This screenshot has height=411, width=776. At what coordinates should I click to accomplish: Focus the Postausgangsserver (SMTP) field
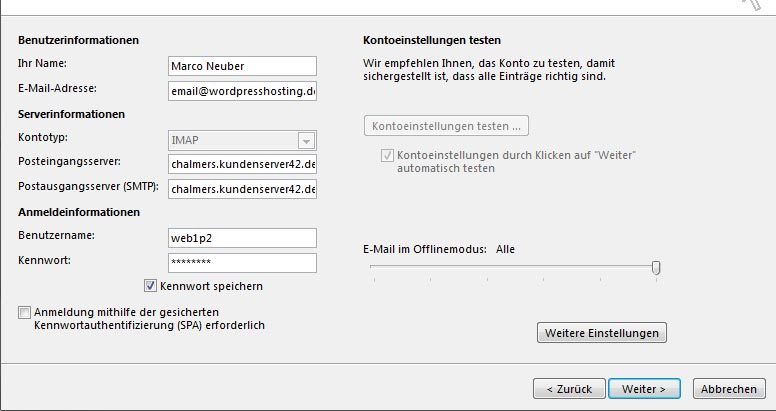242,189
